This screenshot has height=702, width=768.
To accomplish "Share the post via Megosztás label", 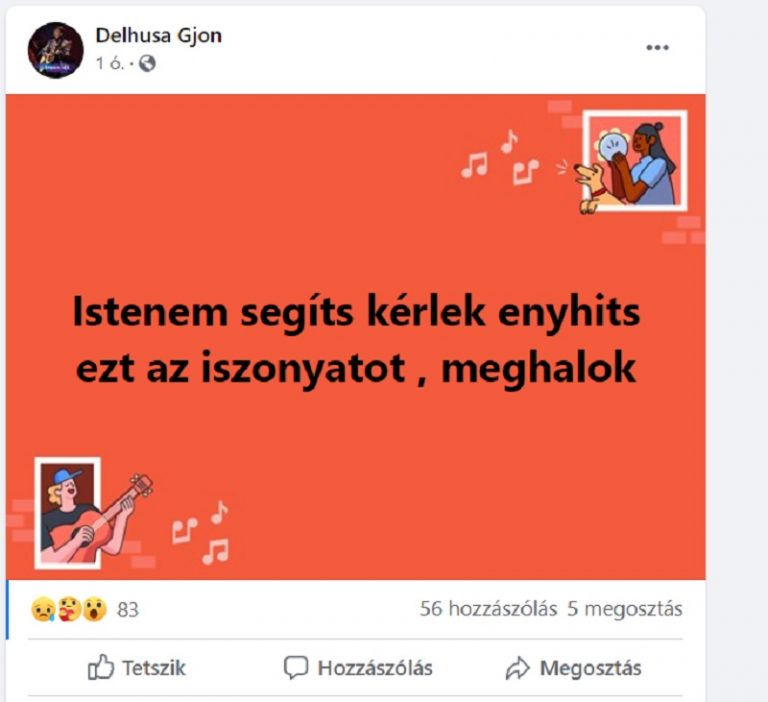I will click(x=591, y=668).
